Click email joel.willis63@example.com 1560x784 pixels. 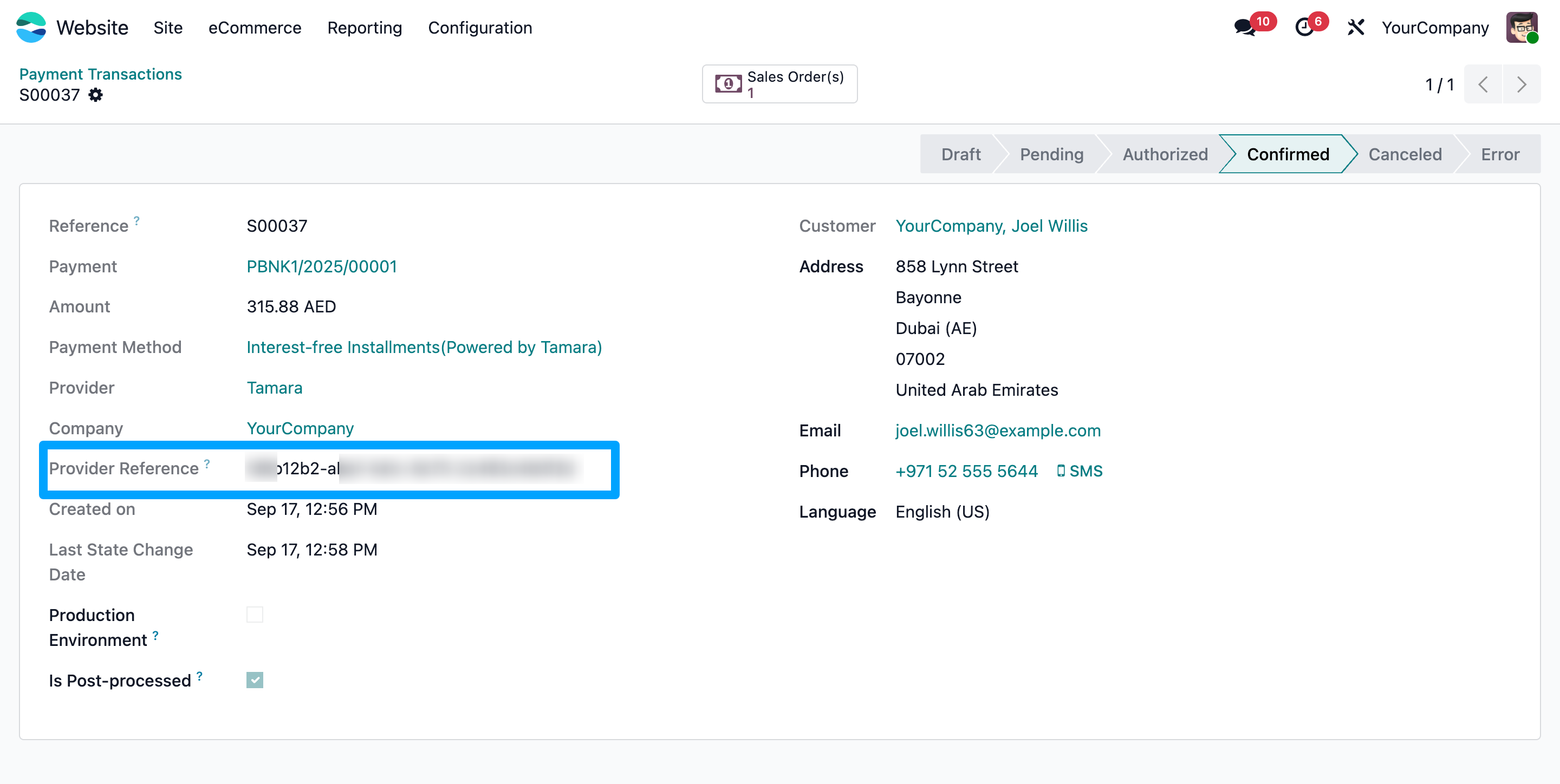click(x=998, y=430)
